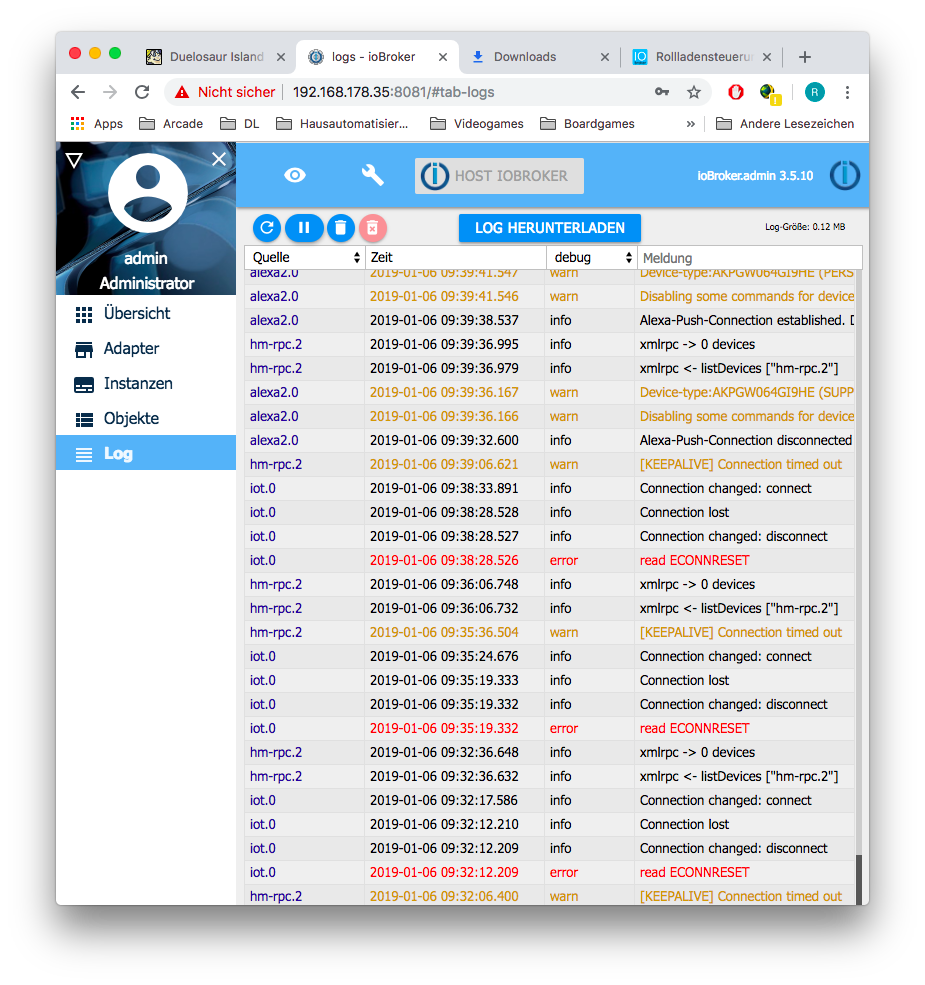Screen dimensions: 925x985
Task: Clear the log list with the blue trash icon
Action: (341, 227)
